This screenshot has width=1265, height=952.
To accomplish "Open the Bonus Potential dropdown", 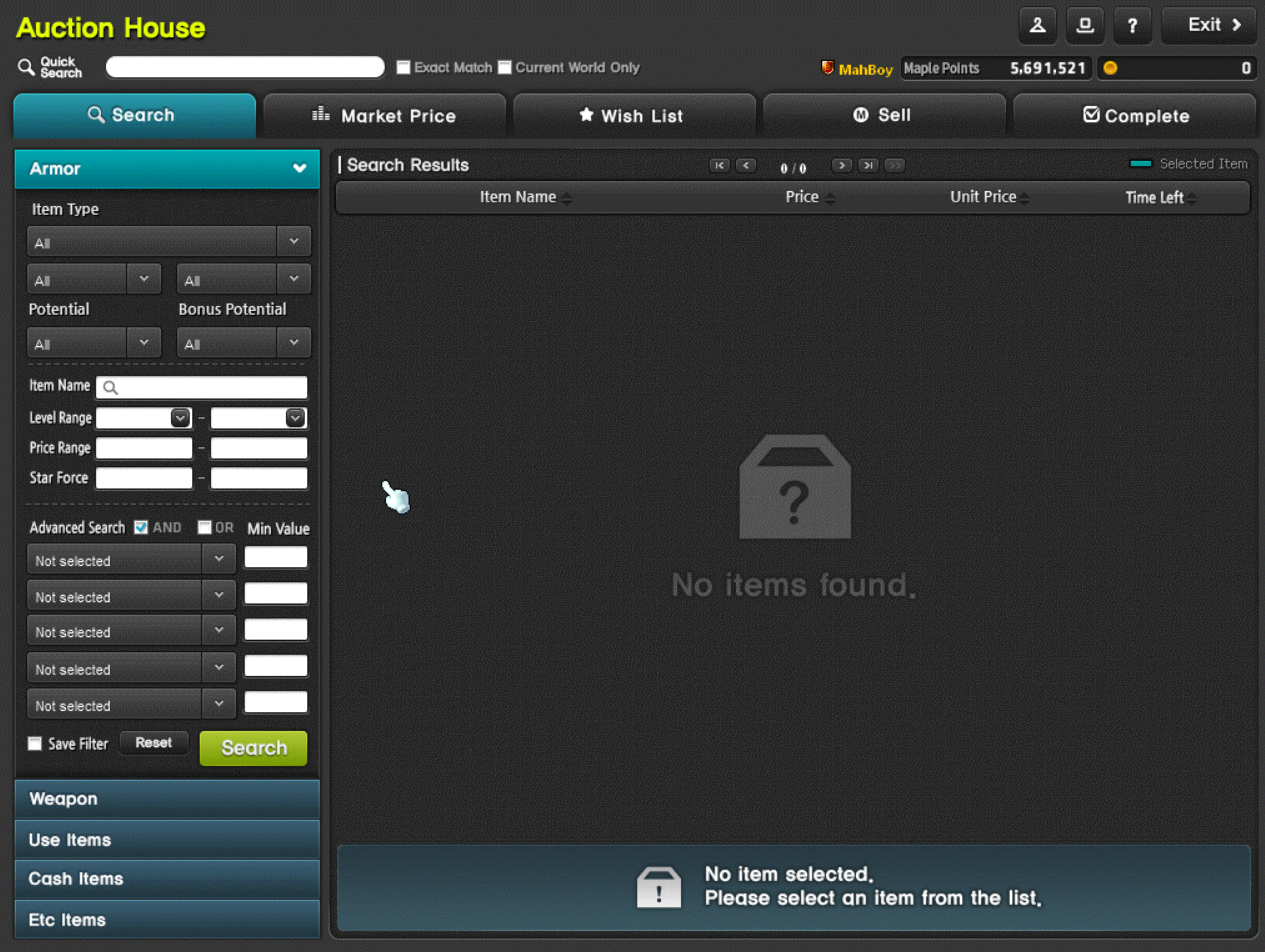I will [244, 343].
